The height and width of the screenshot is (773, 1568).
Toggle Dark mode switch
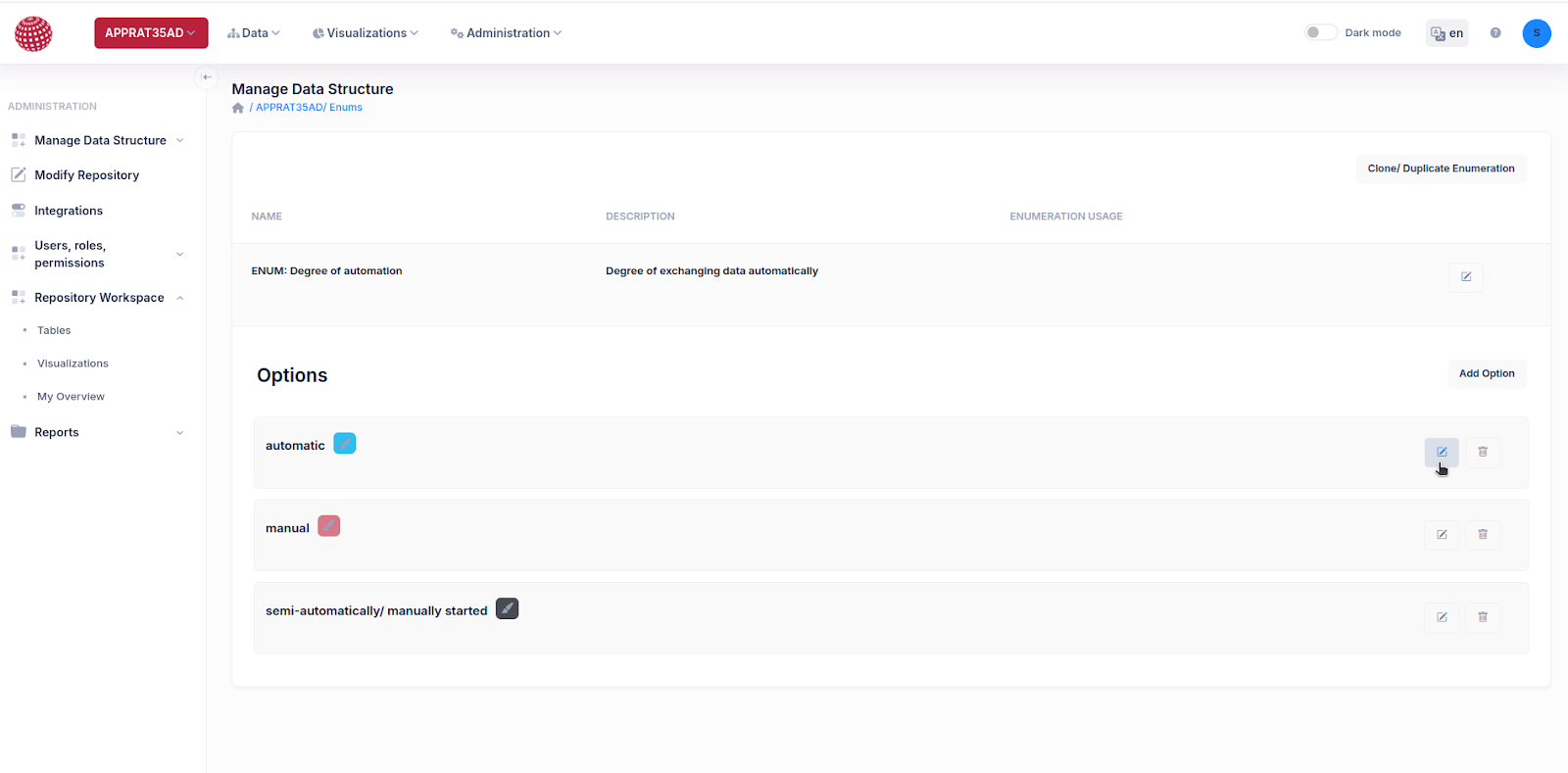pos(1320,32)
